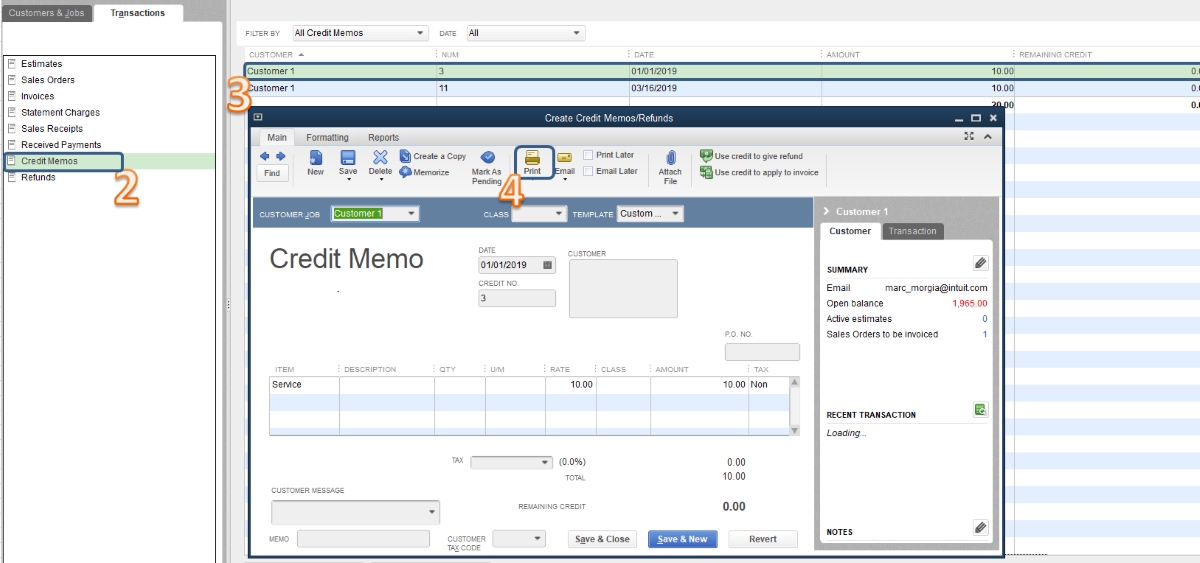This screenshot has width=1200, height=563.
Task: Click the Save icon
Action: click(348, 158)
